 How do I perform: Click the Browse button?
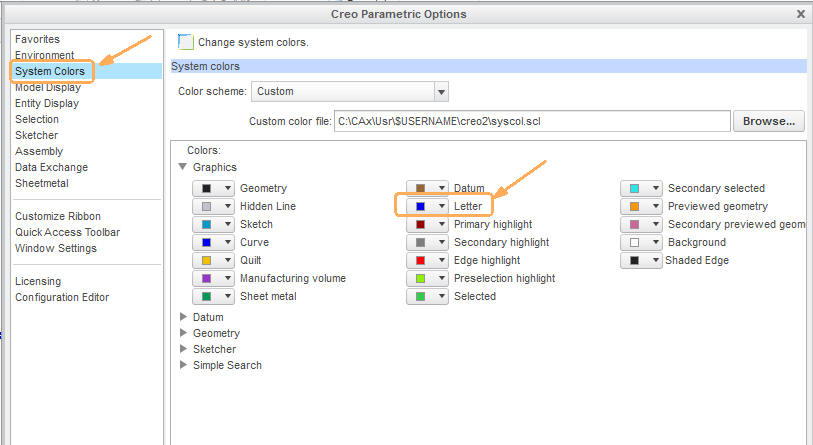[768, 121]
